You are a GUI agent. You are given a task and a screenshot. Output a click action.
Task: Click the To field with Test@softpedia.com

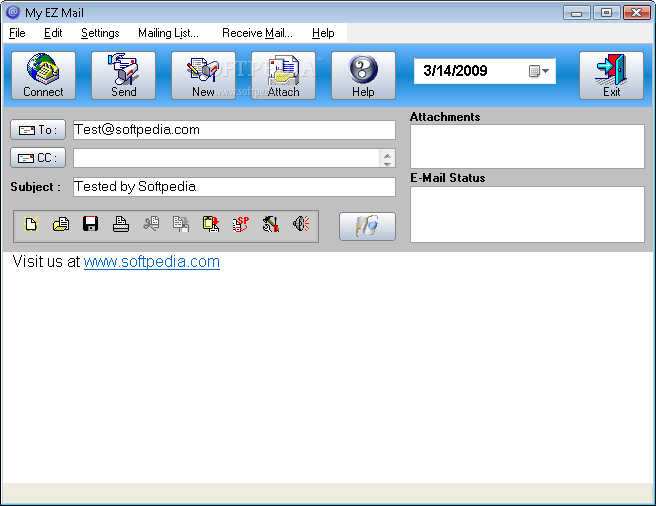pos(234,130)
